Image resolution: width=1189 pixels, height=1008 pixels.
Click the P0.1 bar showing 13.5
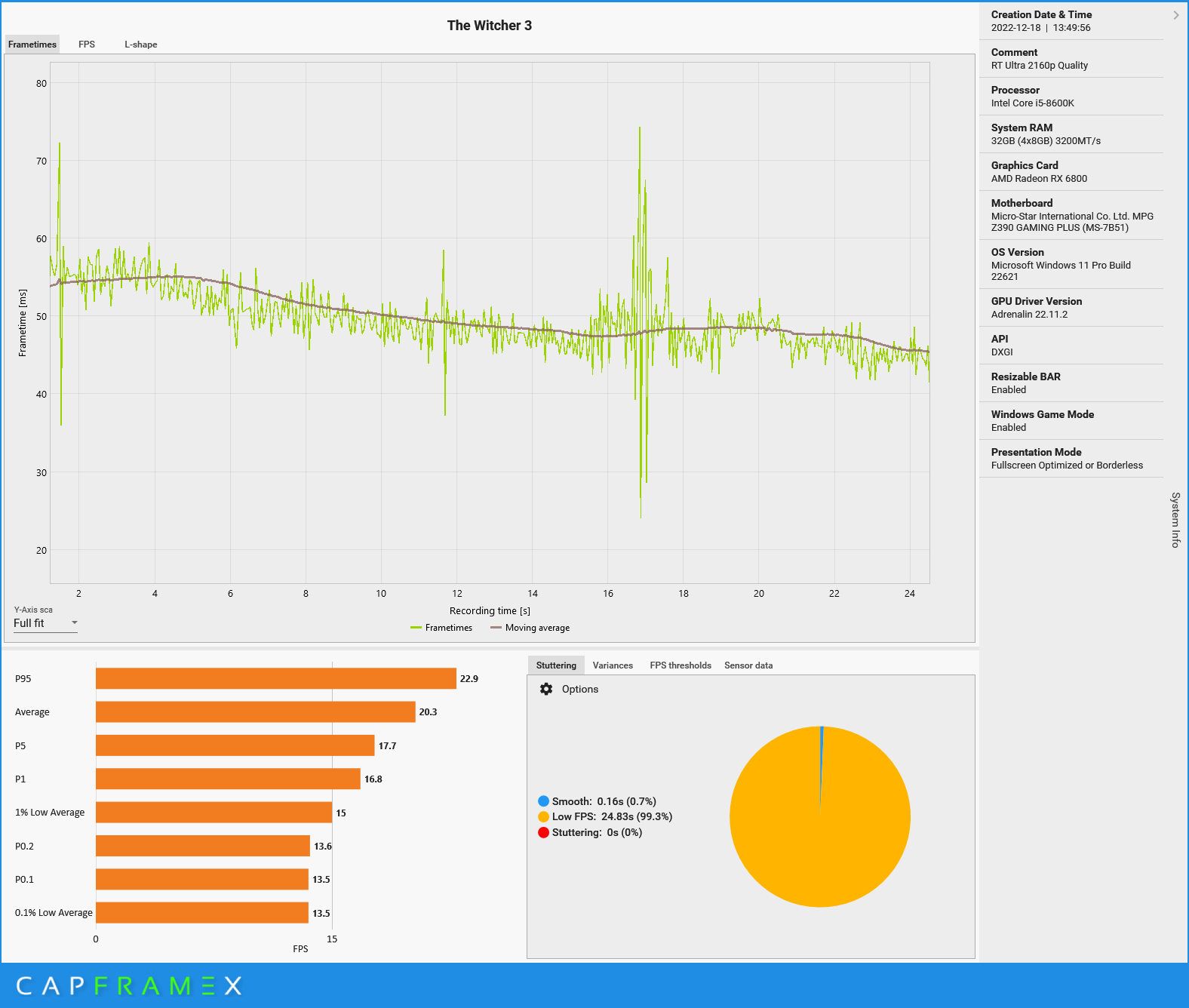202,879
